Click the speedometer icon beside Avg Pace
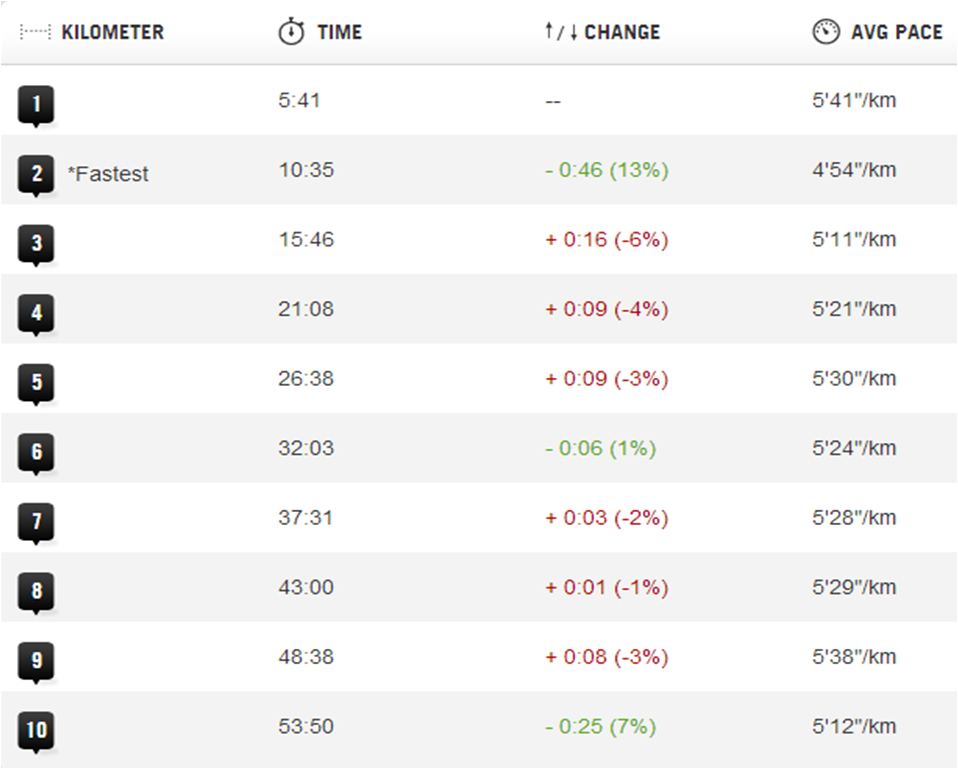The width and height of the screenshot is (958, 769). [825, 32]
